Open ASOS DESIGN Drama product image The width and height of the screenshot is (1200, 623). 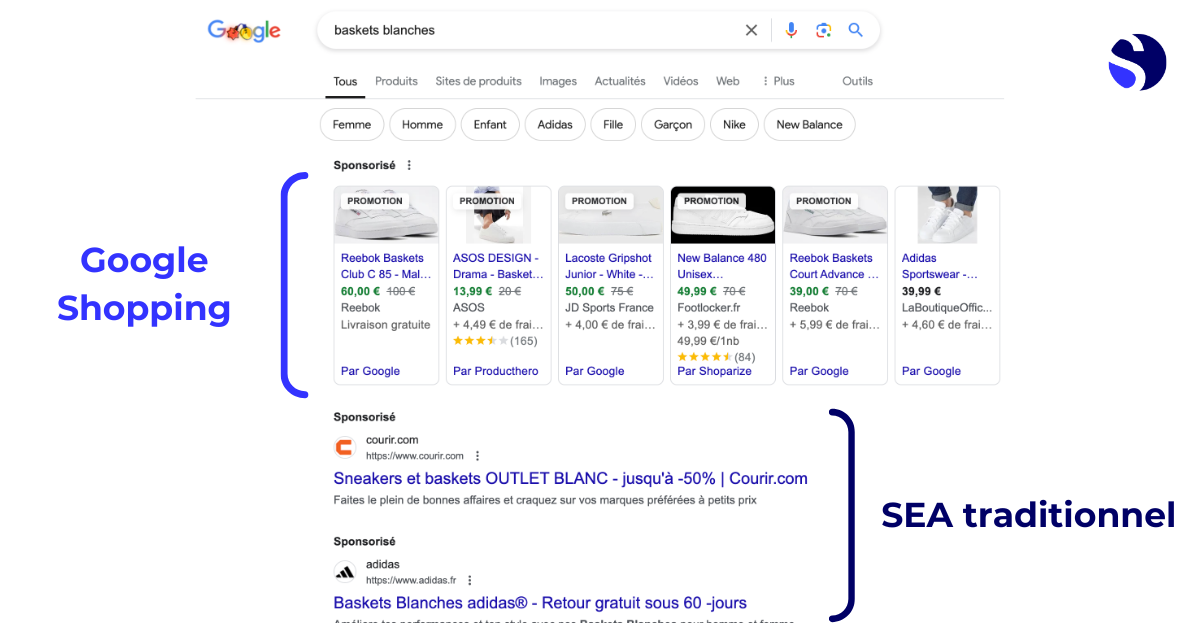498,215
